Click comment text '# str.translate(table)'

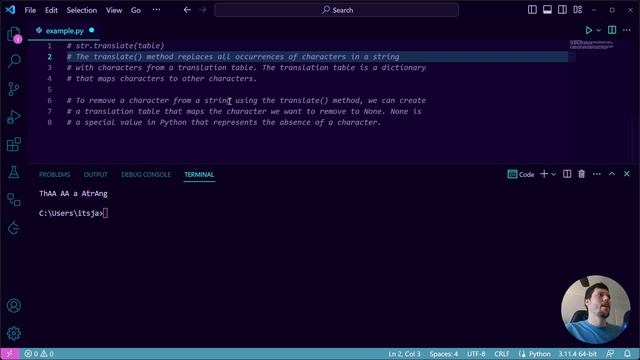click(x=116, y=46)
